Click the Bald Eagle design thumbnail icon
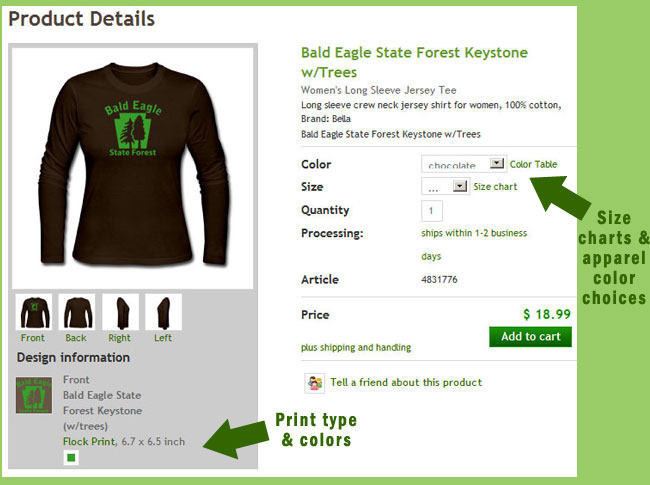Viewport: 650px width, 485px height. point(35,396)
